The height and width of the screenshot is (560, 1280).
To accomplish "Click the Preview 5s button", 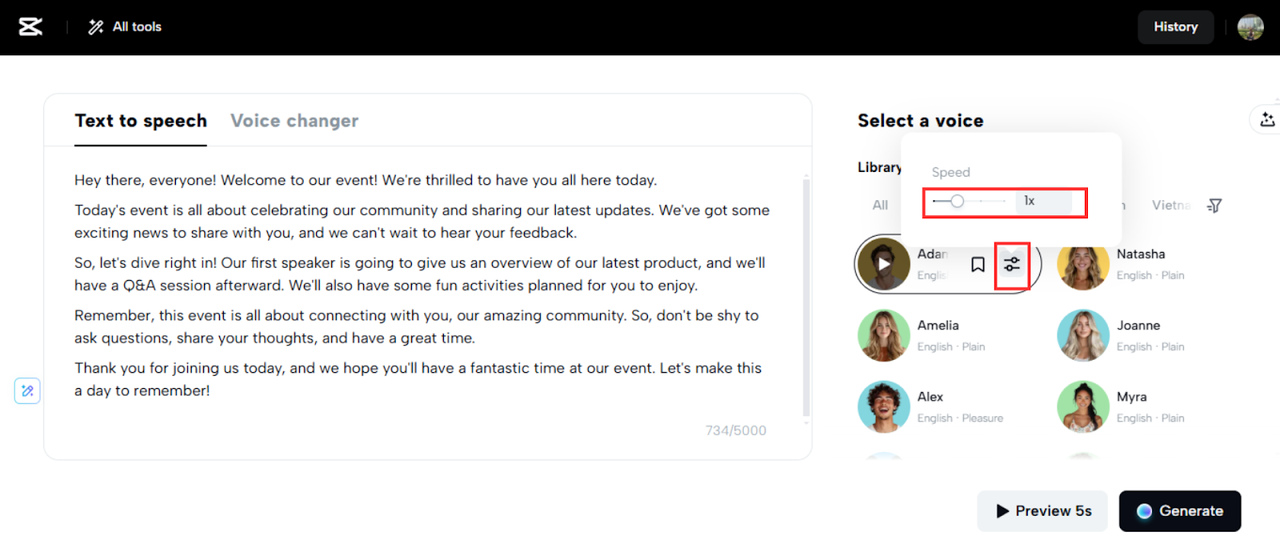I will [1042, 511].
